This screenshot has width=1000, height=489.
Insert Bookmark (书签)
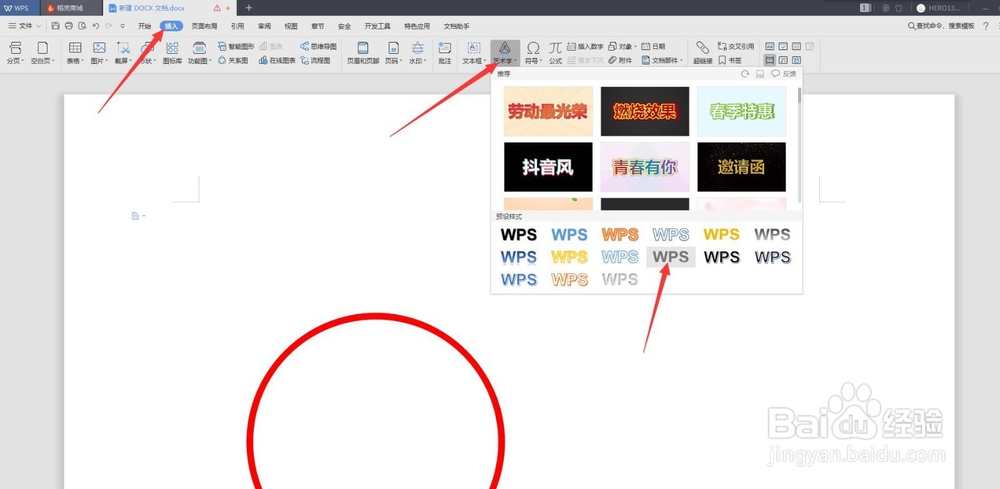(730, 61)
